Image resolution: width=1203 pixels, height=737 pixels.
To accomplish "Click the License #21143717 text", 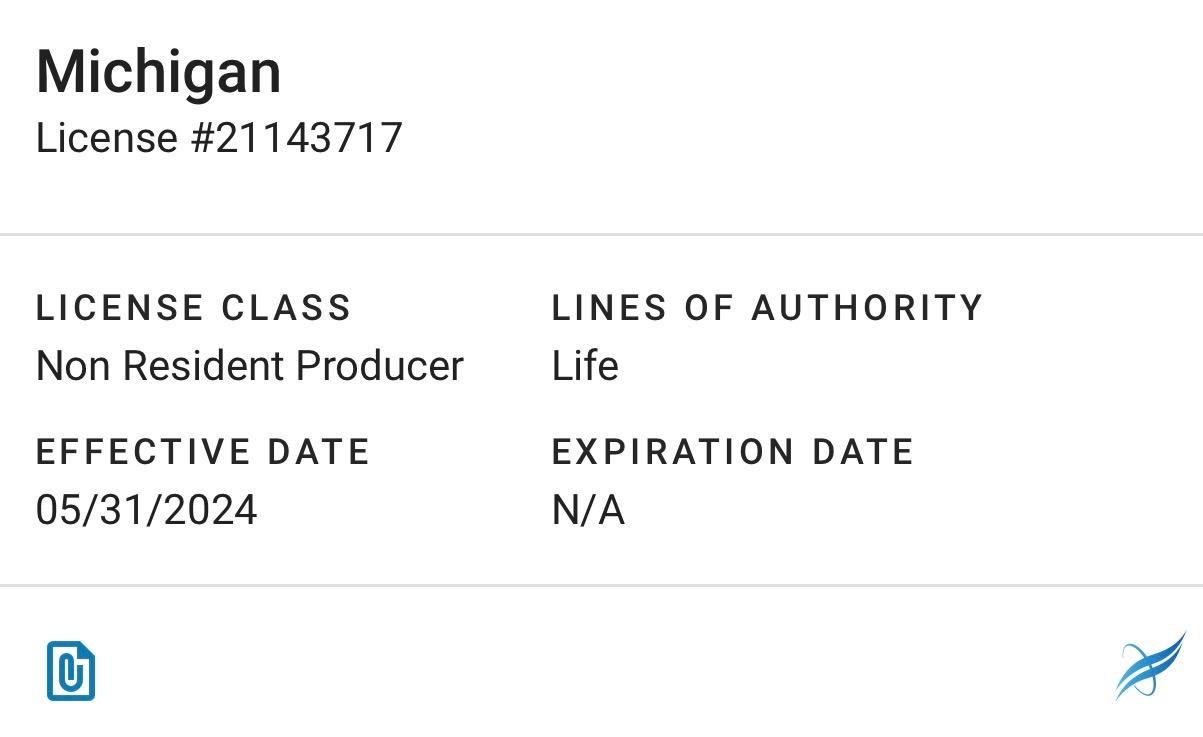I will (219, 137).
